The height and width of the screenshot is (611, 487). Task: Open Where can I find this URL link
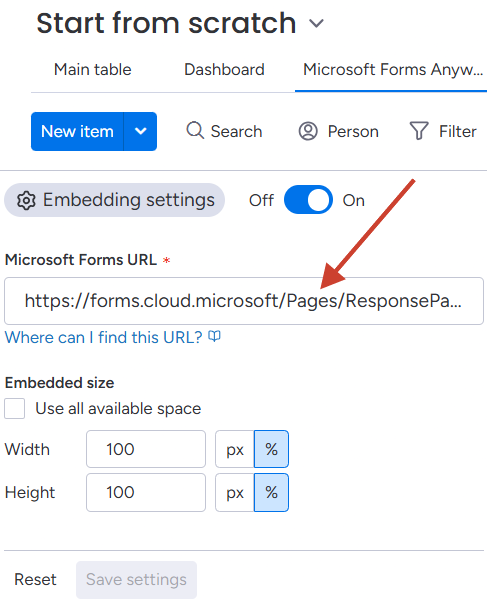(x=103, y=337)
